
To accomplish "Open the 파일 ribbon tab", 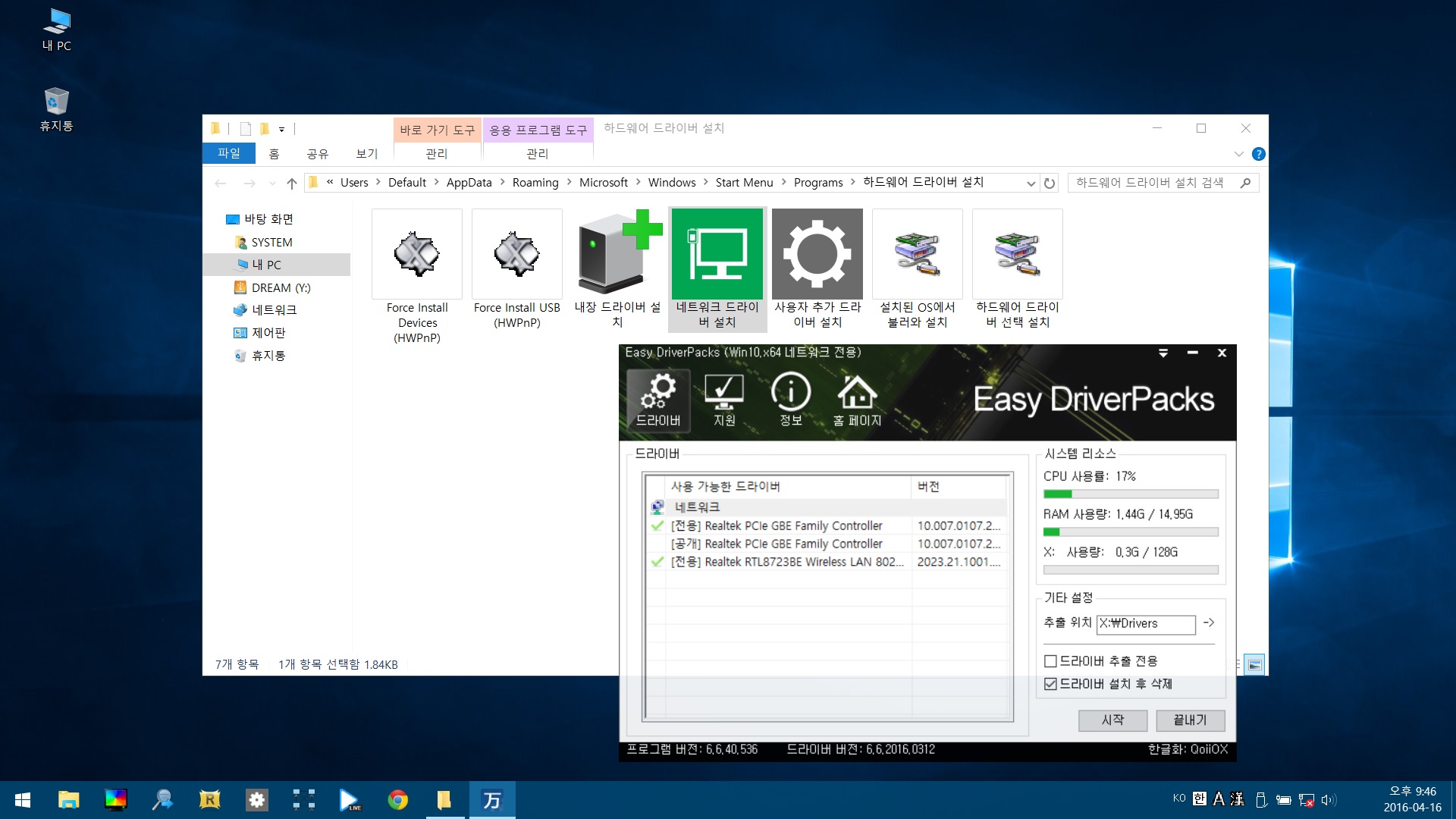I will pos(229,153).
